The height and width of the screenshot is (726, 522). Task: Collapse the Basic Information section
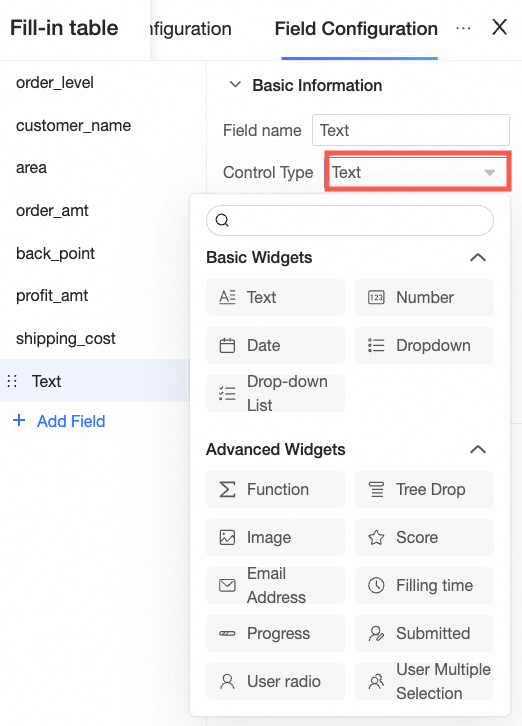(235, 85)
